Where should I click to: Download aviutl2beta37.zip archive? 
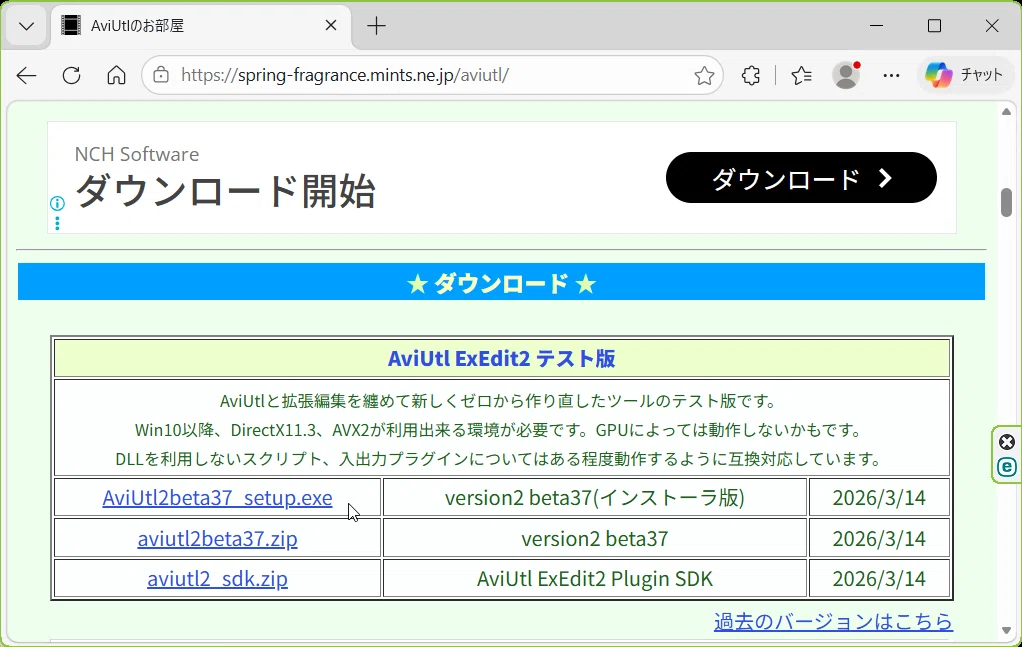217,539
